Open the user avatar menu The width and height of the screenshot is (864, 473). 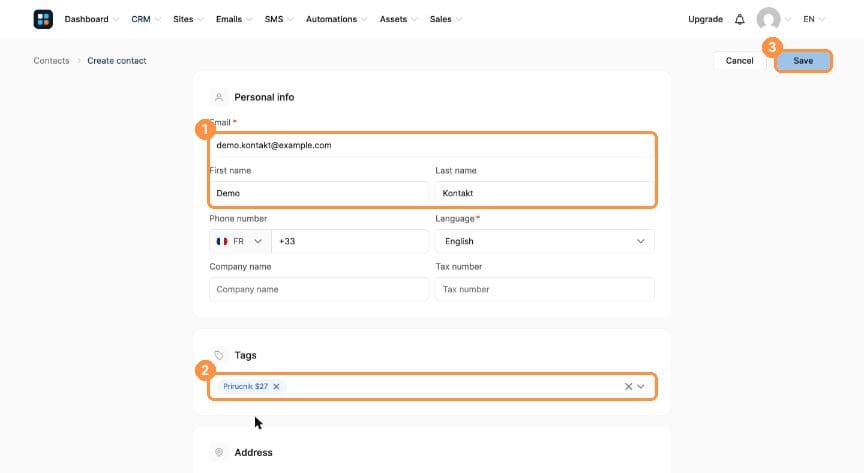pos(768,19)
